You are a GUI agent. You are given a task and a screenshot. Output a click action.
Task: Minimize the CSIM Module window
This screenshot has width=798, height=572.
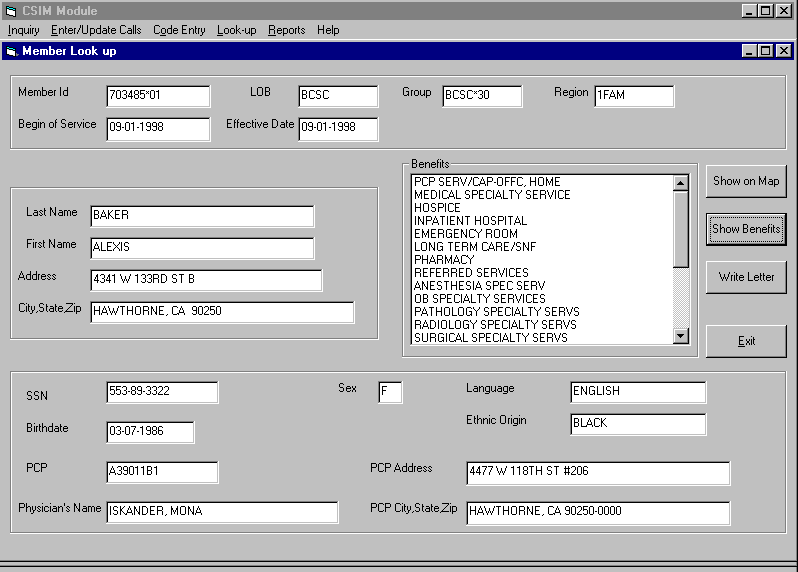(x=749, y=11)
